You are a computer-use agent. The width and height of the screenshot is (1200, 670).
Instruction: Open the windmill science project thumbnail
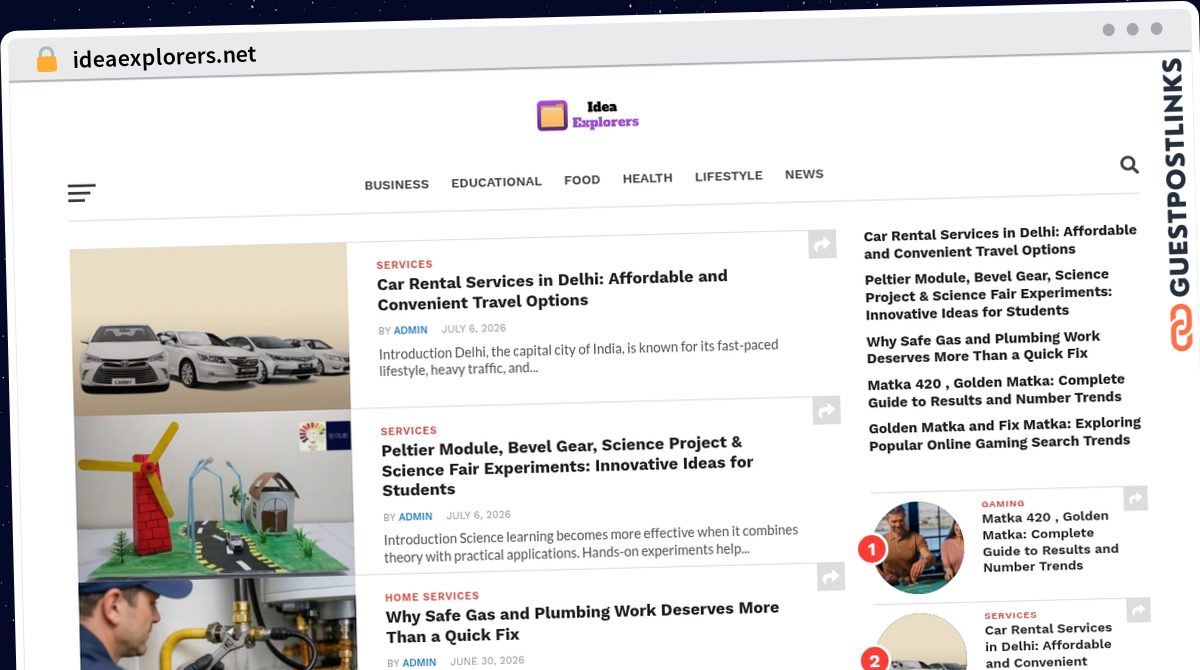(x=215, y=495)
